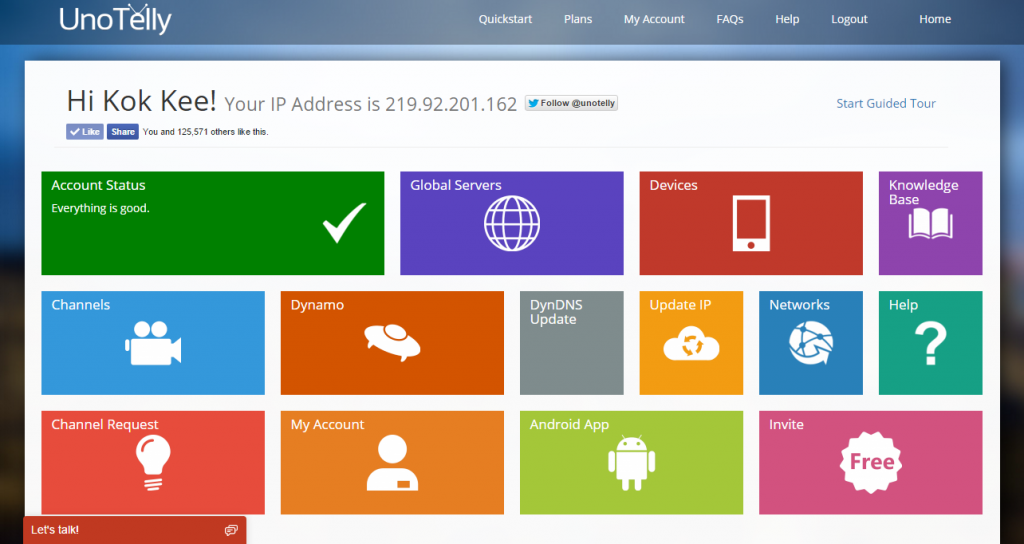The image size is (1024, 544).
Task: Click the Follow @unotelly Twitter button
Action: point(571,103)
